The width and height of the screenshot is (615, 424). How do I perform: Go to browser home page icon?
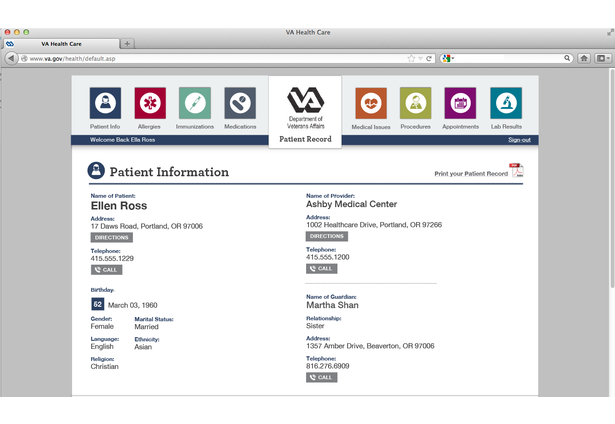(584, 58)
